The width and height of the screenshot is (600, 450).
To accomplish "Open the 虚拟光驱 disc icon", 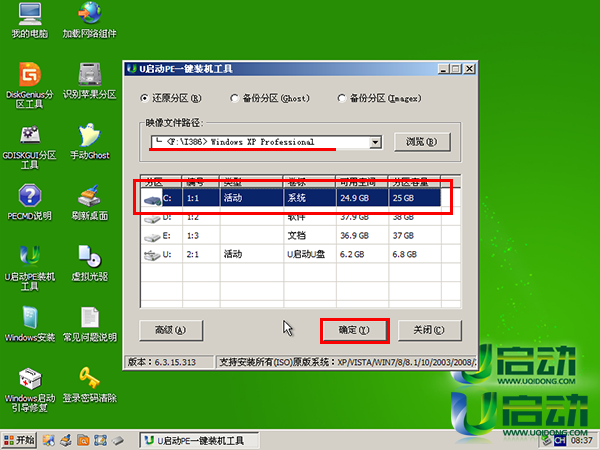I will (x=90, y=263).
